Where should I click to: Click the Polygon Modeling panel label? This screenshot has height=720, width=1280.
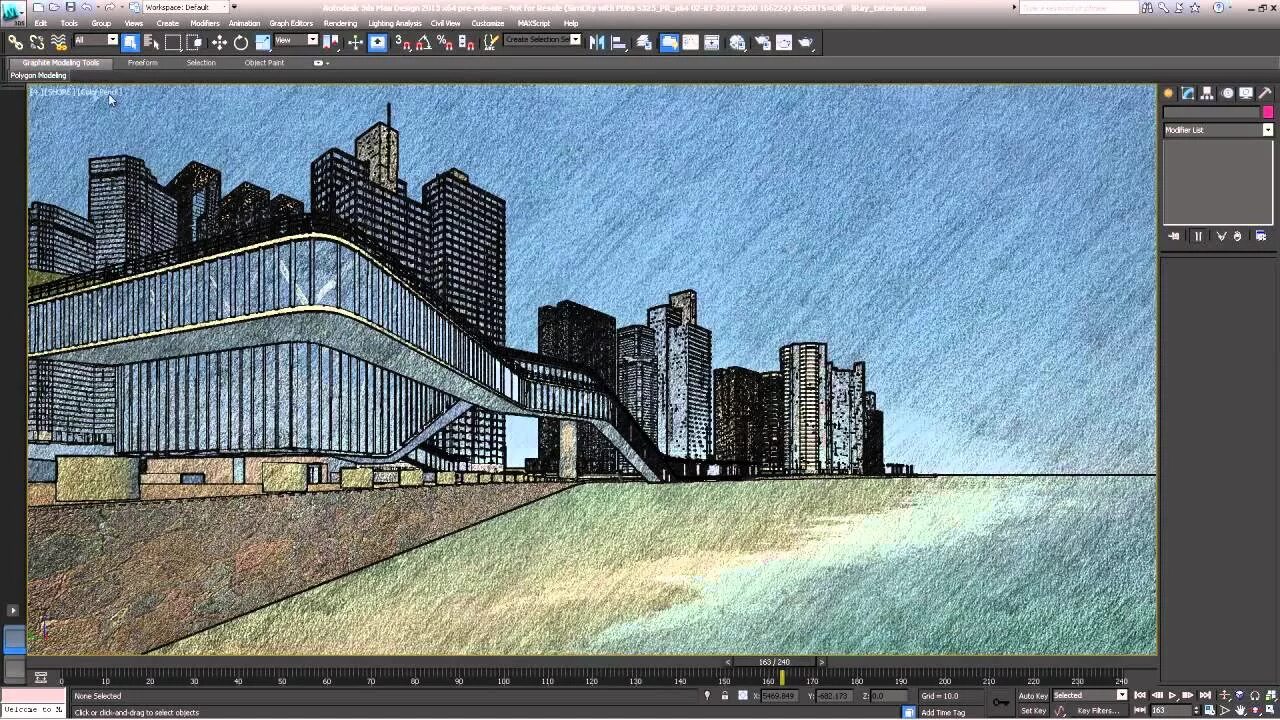click(x=38, y=75)
